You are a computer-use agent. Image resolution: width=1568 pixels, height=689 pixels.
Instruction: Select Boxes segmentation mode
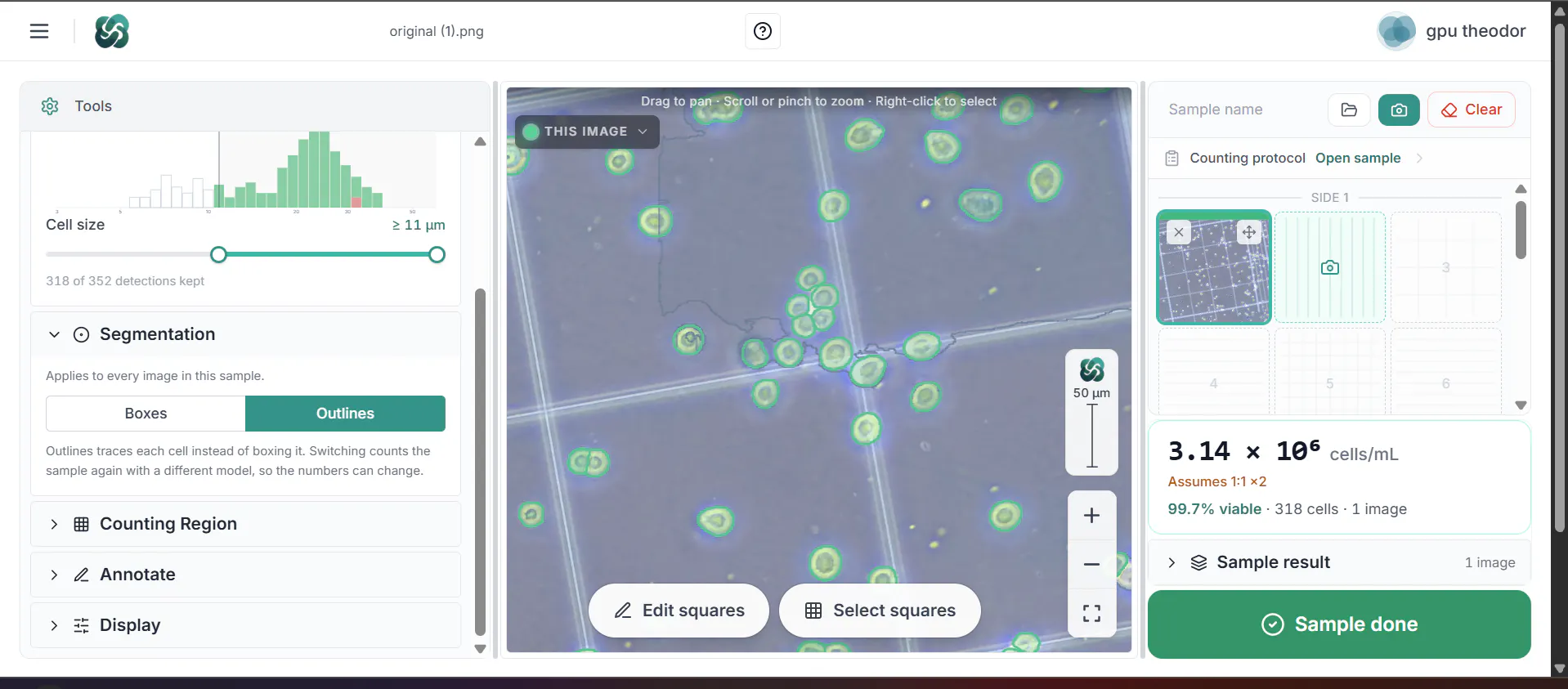pyautogui.click(x=146, y=414)
